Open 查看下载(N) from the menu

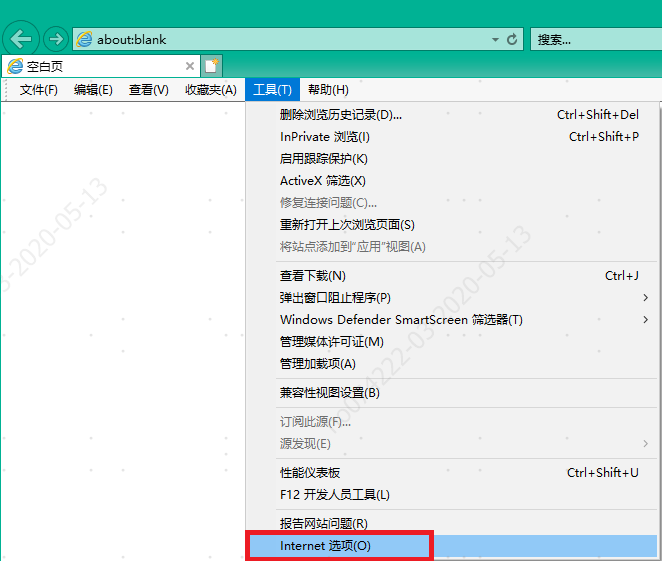point(451,276)
